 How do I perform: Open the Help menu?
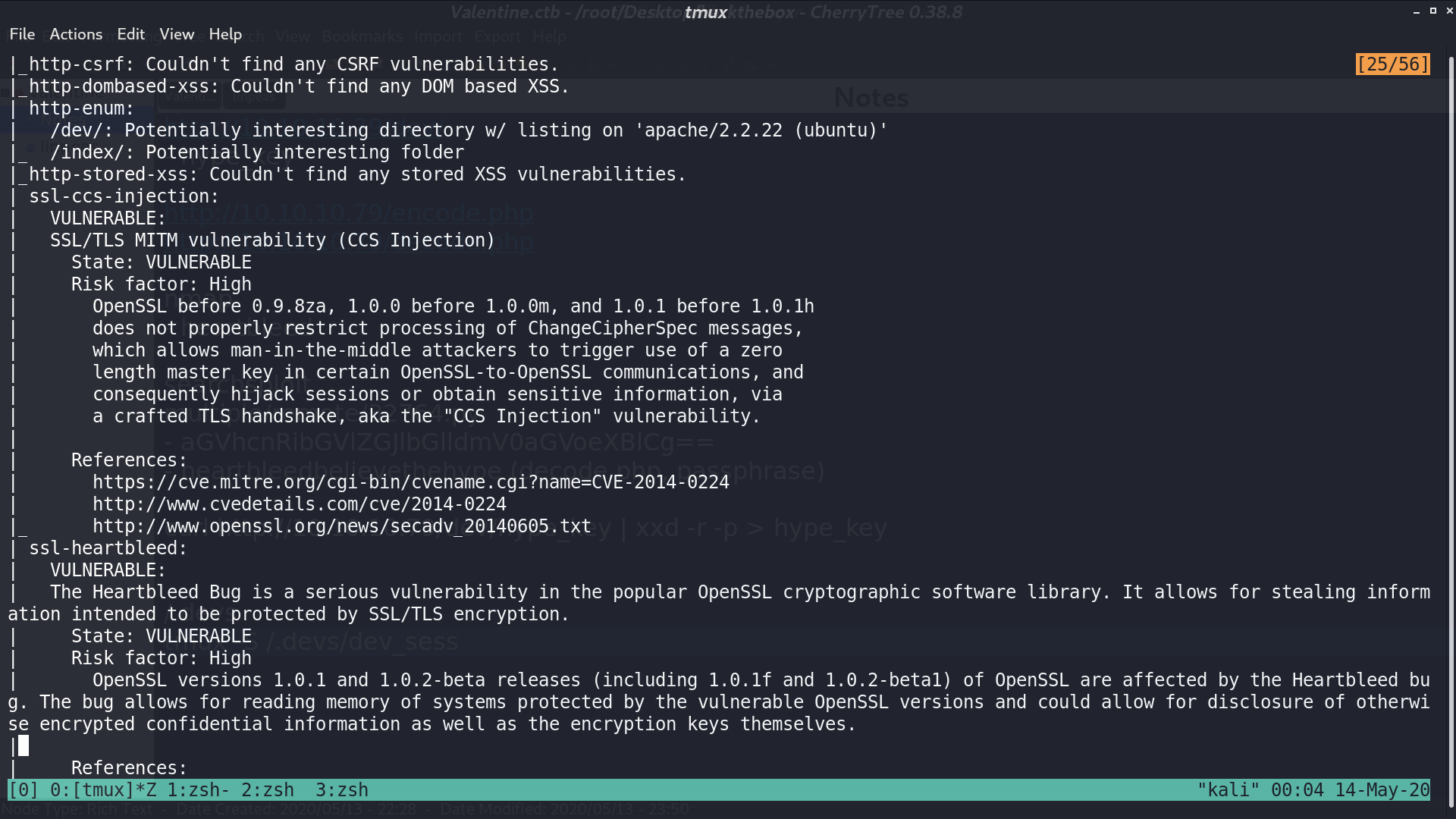pos(225,34)
